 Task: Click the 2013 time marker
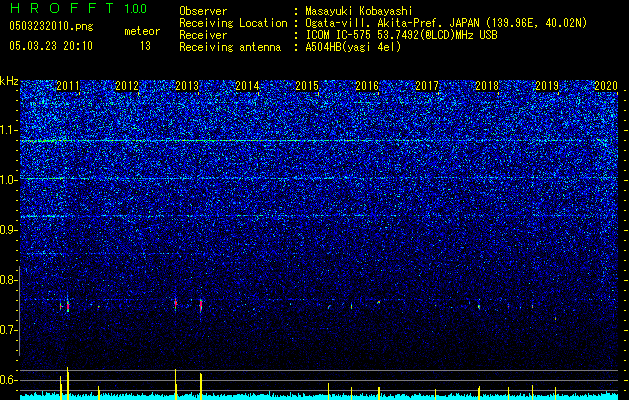click(x=187, y=85)
